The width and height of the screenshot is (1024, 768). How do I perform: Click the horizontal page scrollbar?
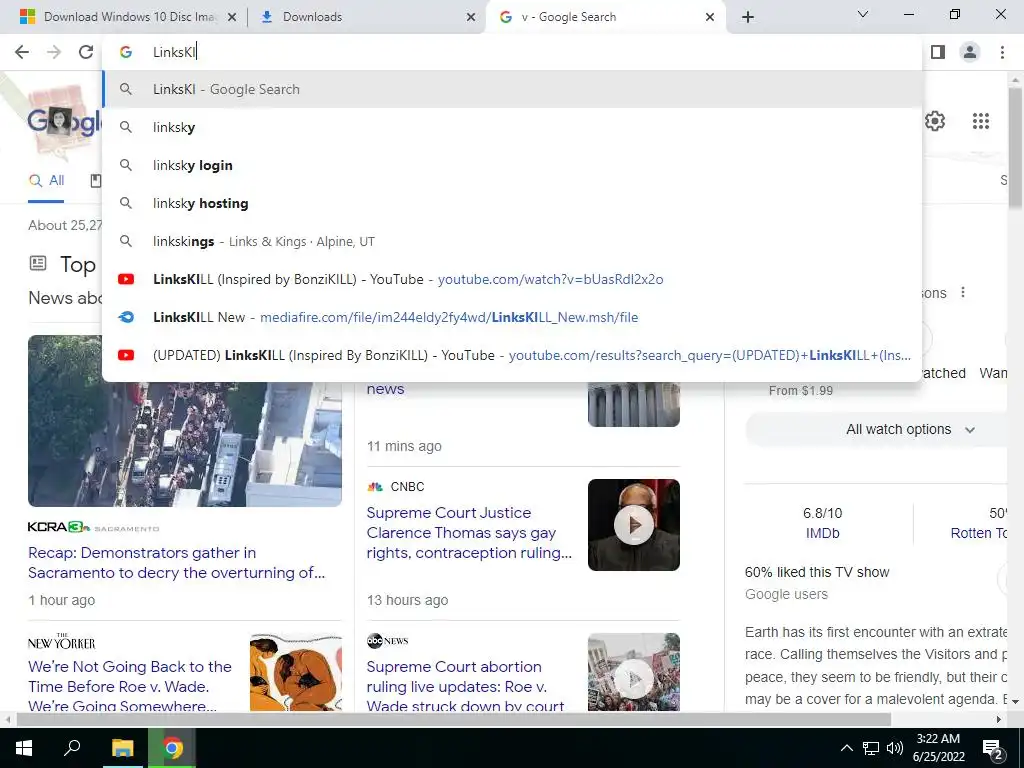[453, 720]
